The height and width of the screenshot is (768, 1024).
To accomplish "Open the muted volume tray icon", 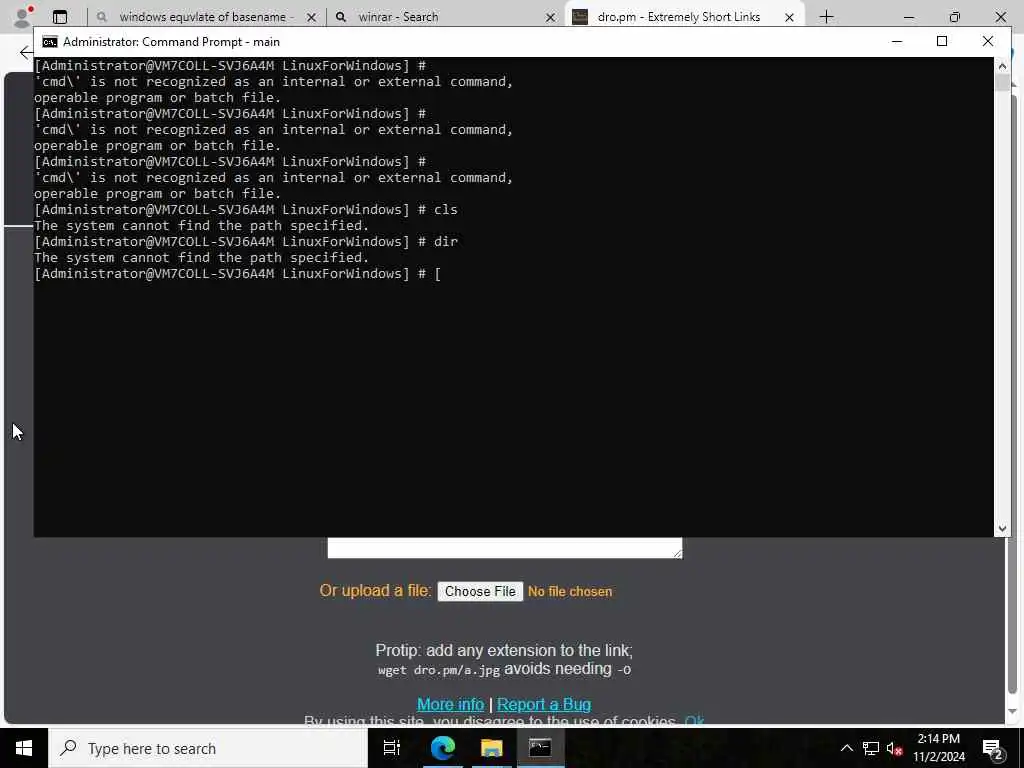I will tap(894, 748).
